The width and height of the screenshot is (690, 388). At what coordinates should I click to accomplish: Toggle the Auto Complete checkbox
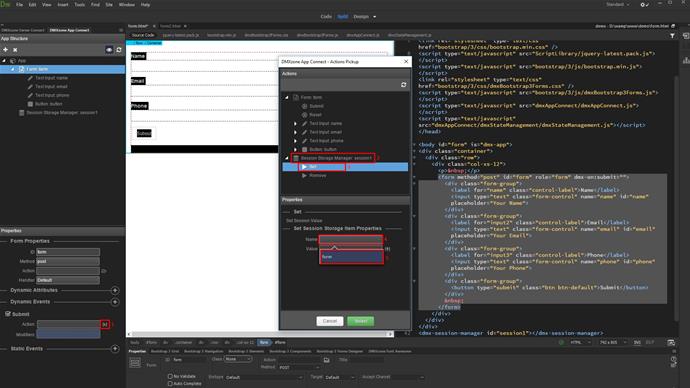coord(170,384)
